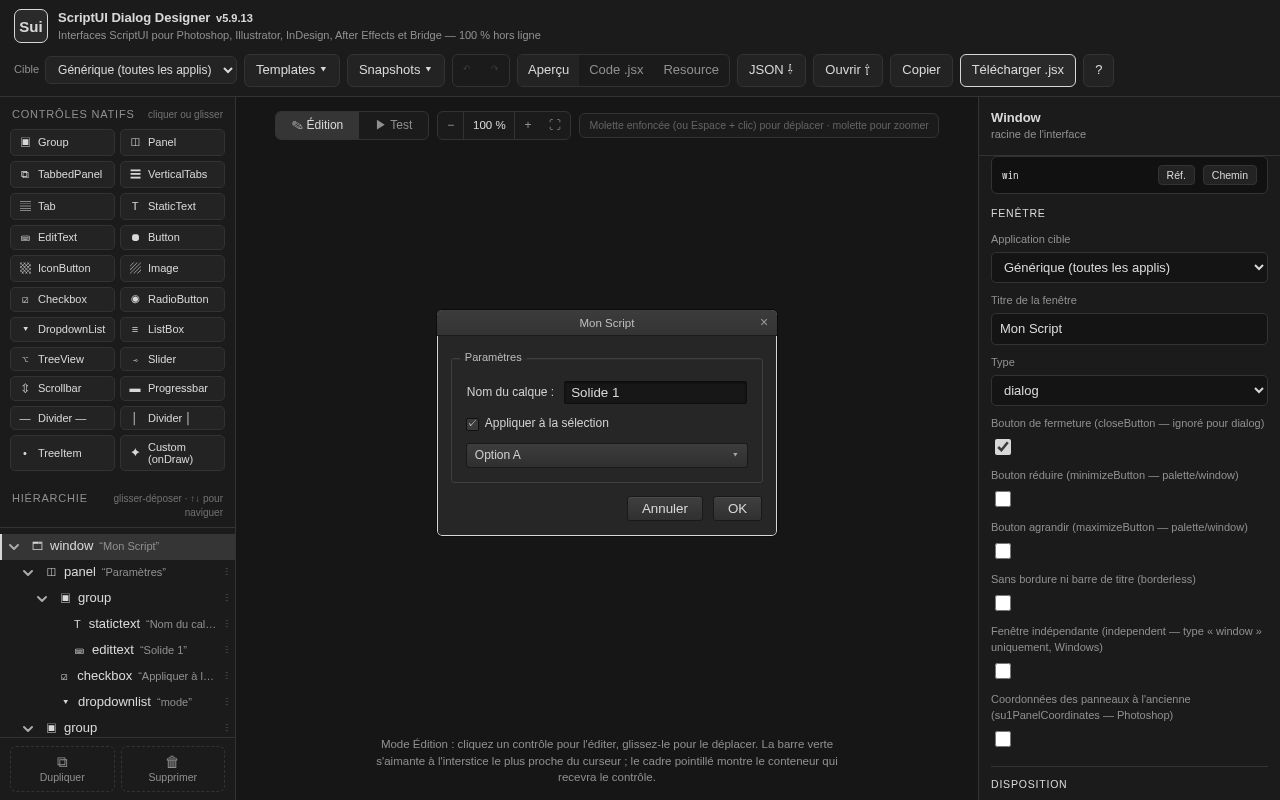Switch to the Code .jsx tab
The width and height of the screenshot is (1280, 800).
[616, 70]
